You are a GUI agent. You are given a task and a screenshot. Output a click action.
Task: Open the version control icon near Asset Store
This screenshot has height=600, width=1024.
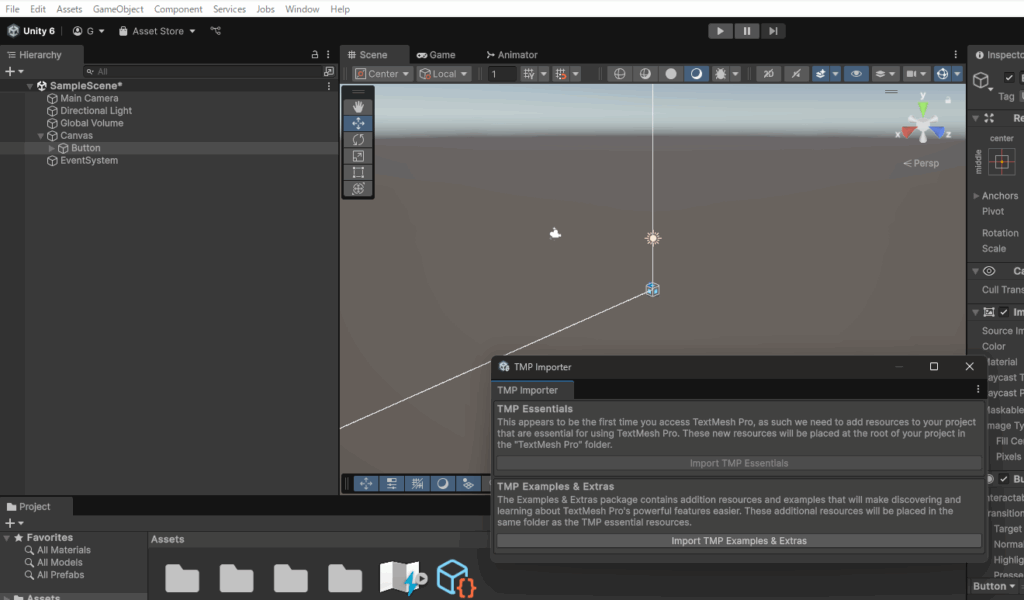[216, 31]
